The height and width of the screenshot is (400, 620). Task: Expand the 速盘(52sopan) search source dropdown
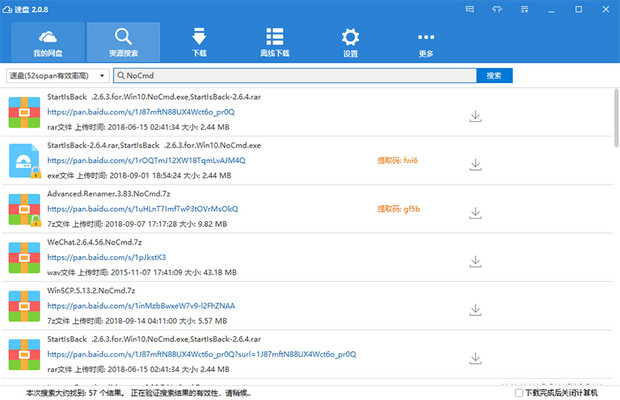coord(58,75)
